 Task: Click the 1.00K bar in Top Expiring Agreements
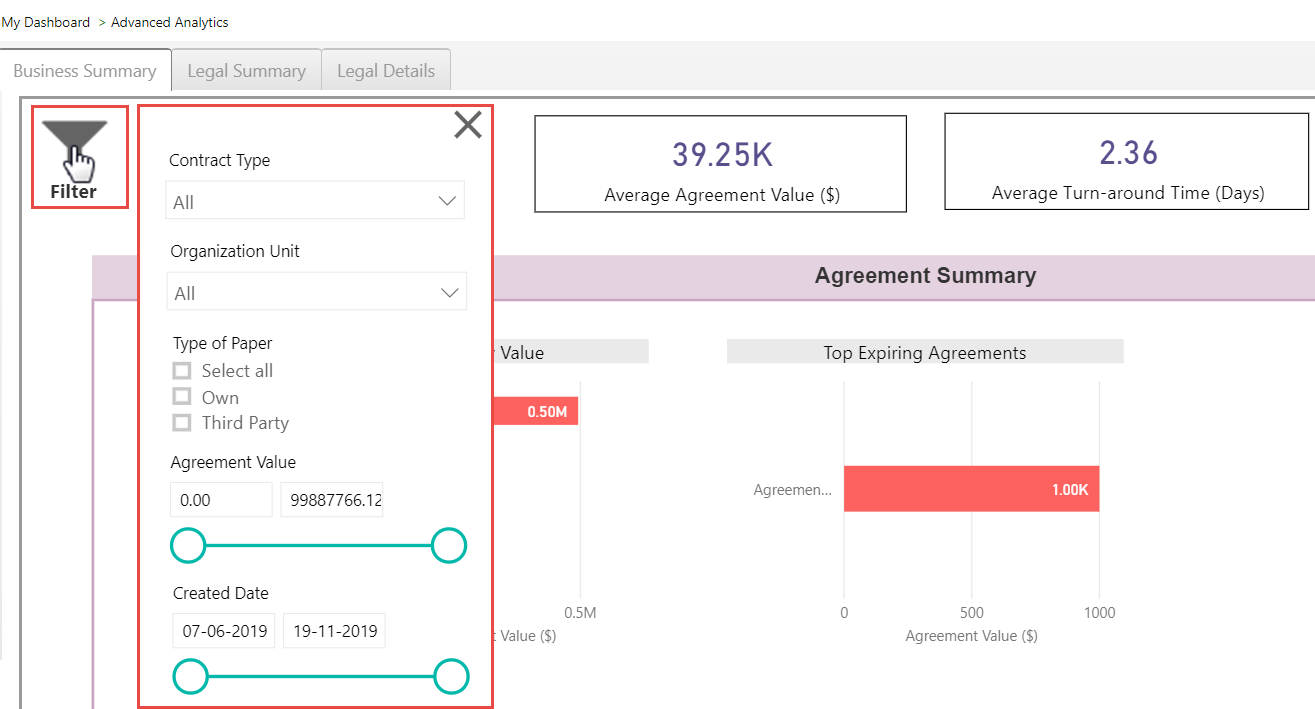click(971, 489)
